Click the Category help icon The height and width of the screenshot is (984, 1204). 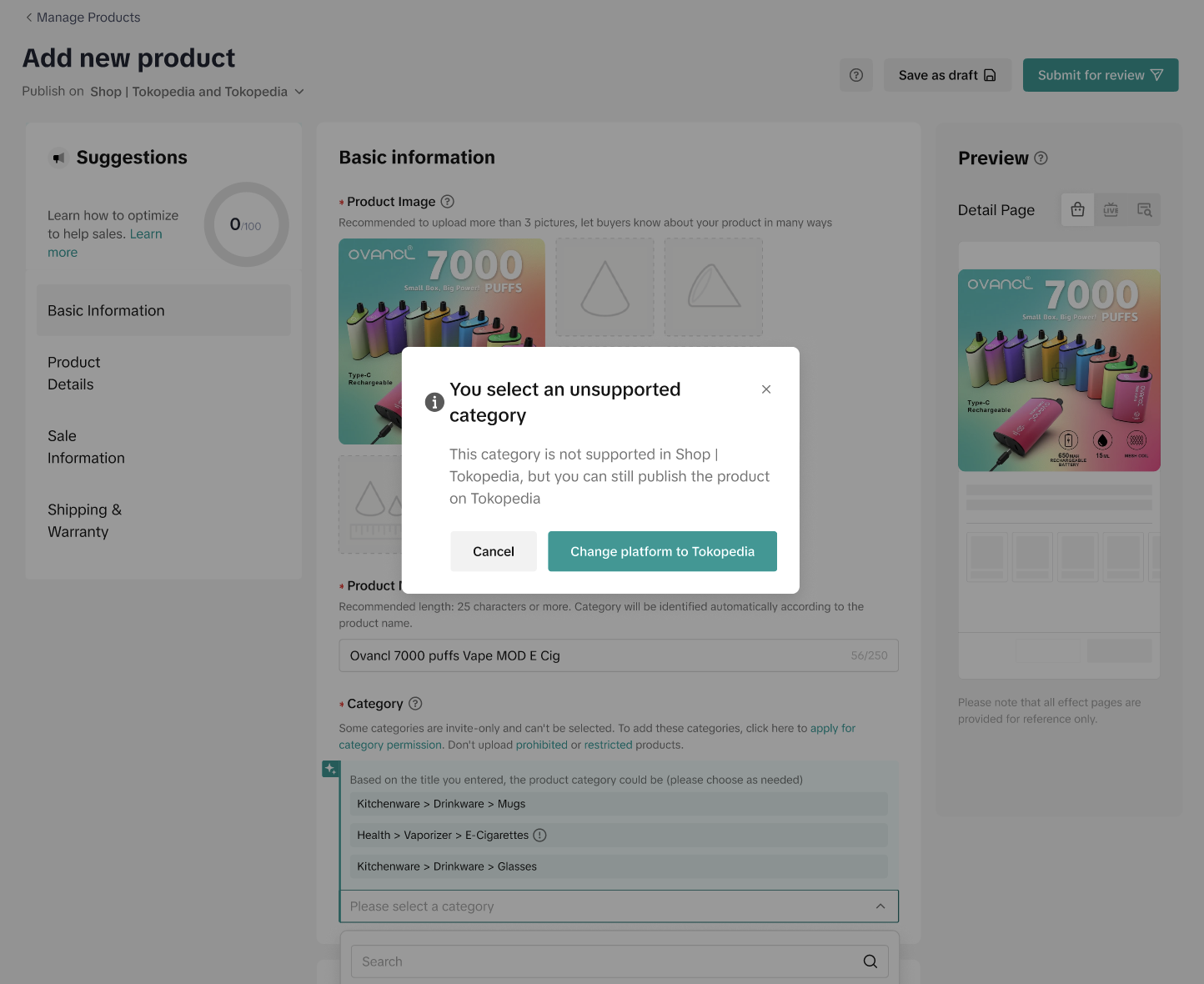415,703
